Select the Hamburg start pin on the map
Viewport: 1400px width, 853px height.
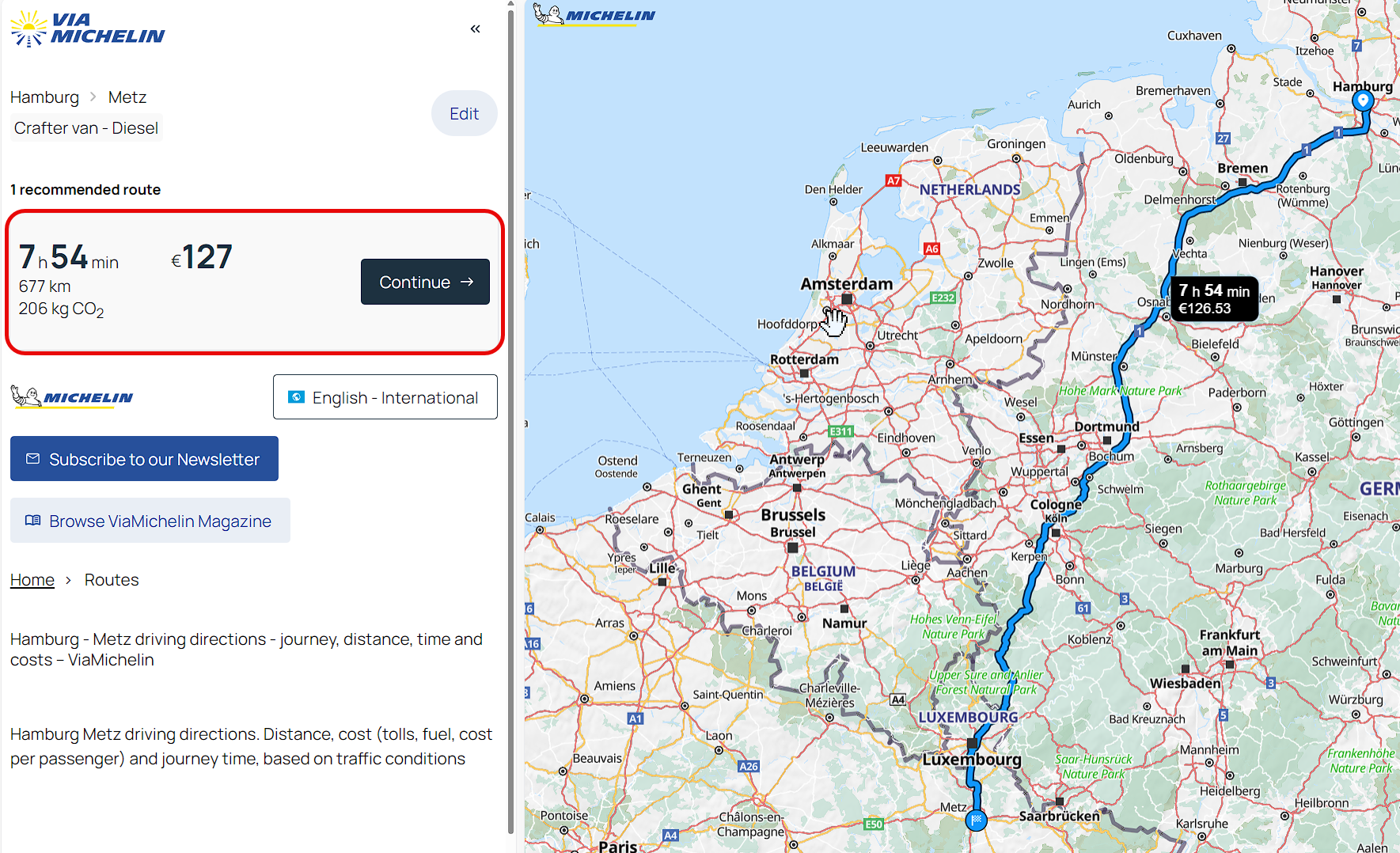(x=1362, y=100)
